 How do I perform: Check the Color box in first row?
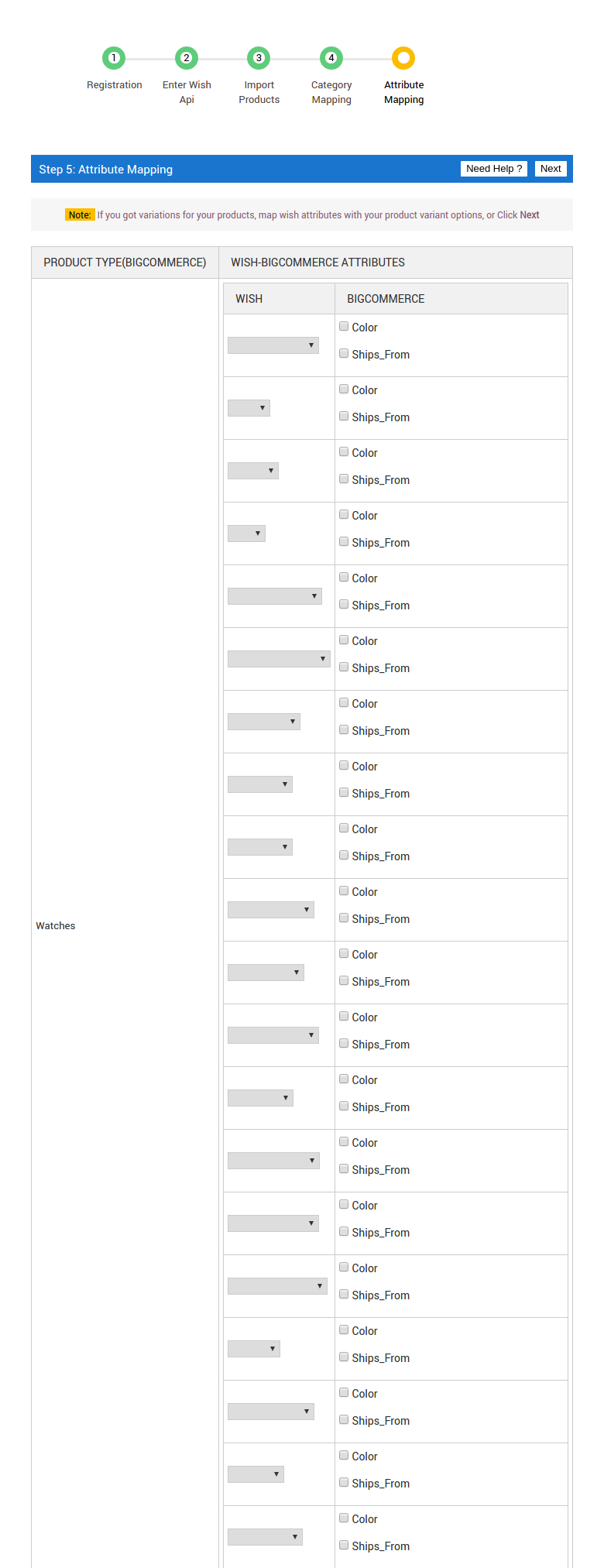(344, 326)
